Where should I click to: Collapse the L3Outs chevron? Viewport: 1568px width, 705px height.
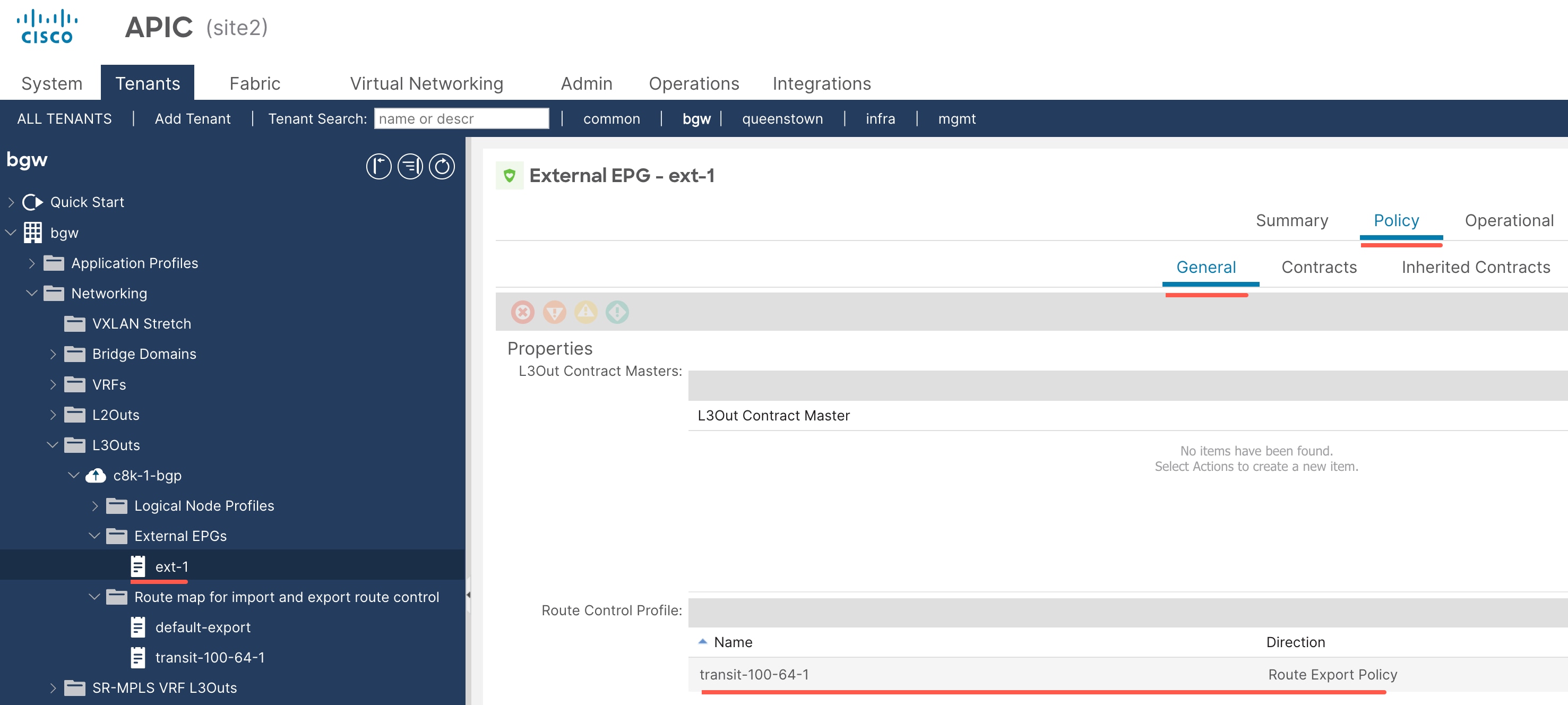(x=53, y=445)
